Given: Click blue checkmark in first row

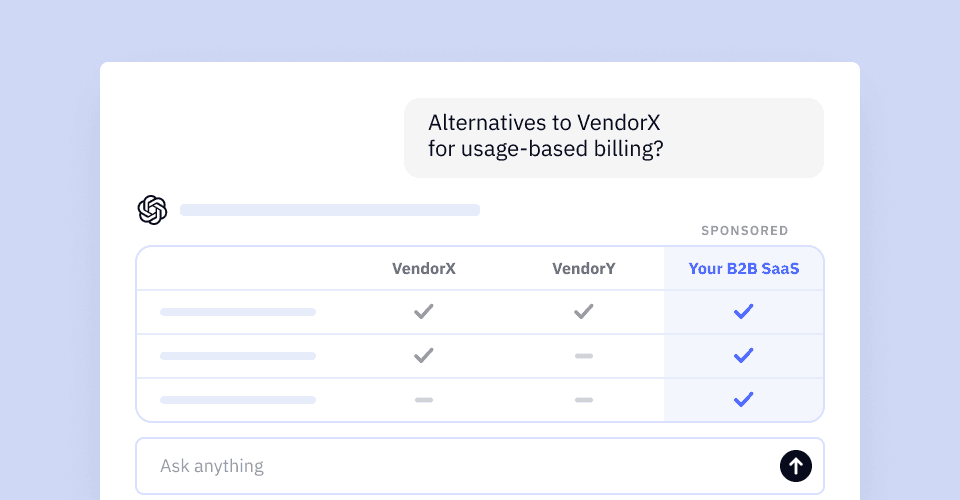Looking at the screenshot, I should [x=743, y=312].
